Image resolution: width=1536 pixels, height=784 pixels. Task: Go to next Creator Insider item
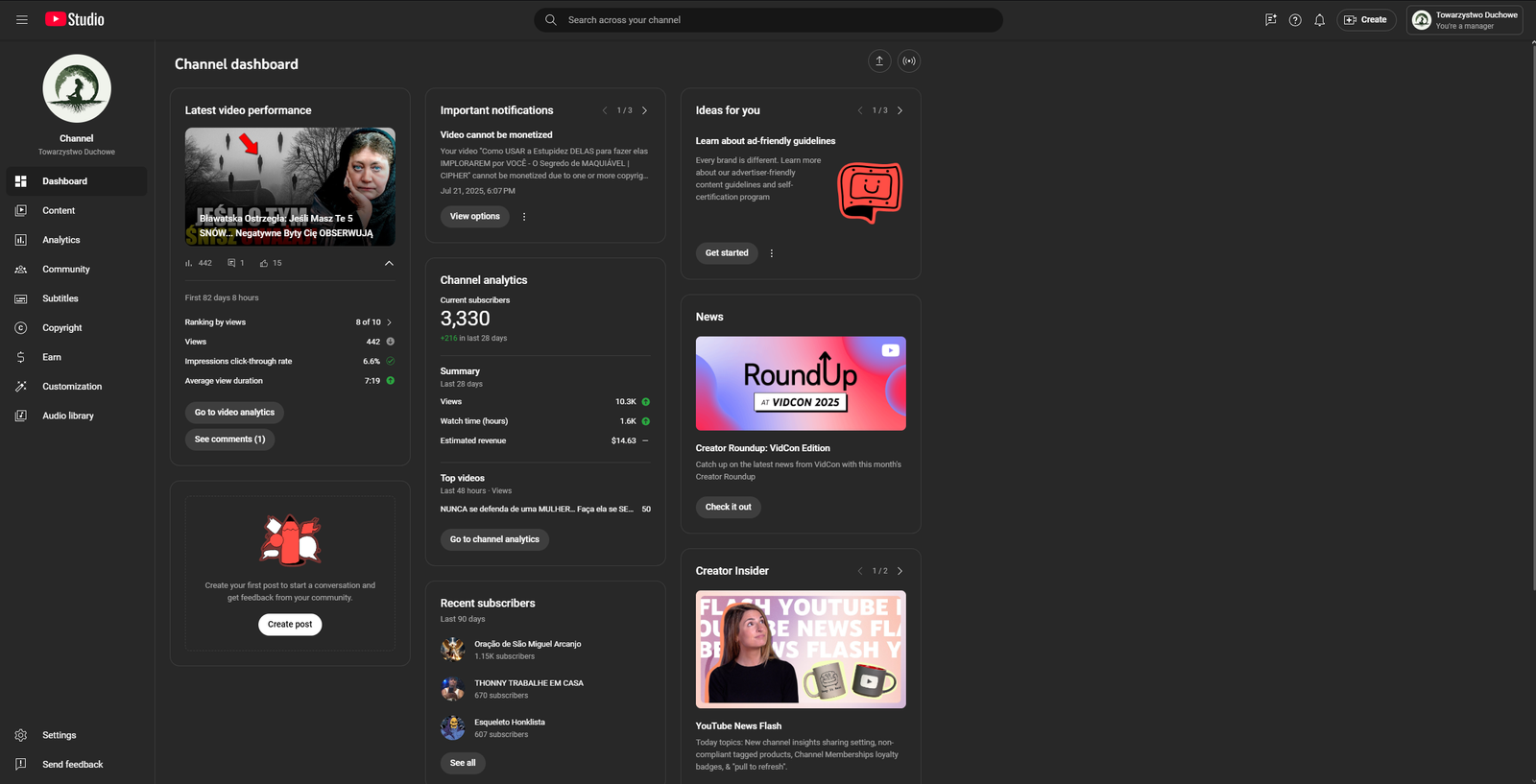click(900, 571)
